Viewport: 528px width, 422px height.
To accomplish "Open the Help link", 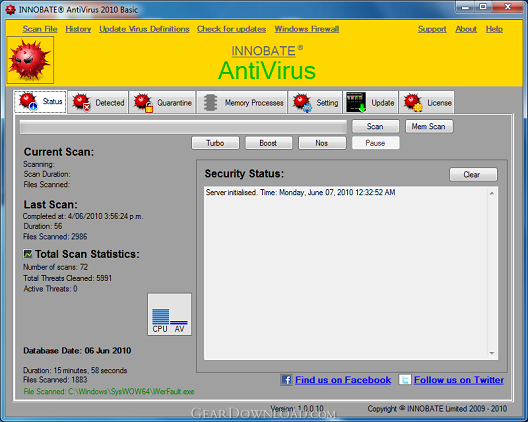I will [494, 29].
